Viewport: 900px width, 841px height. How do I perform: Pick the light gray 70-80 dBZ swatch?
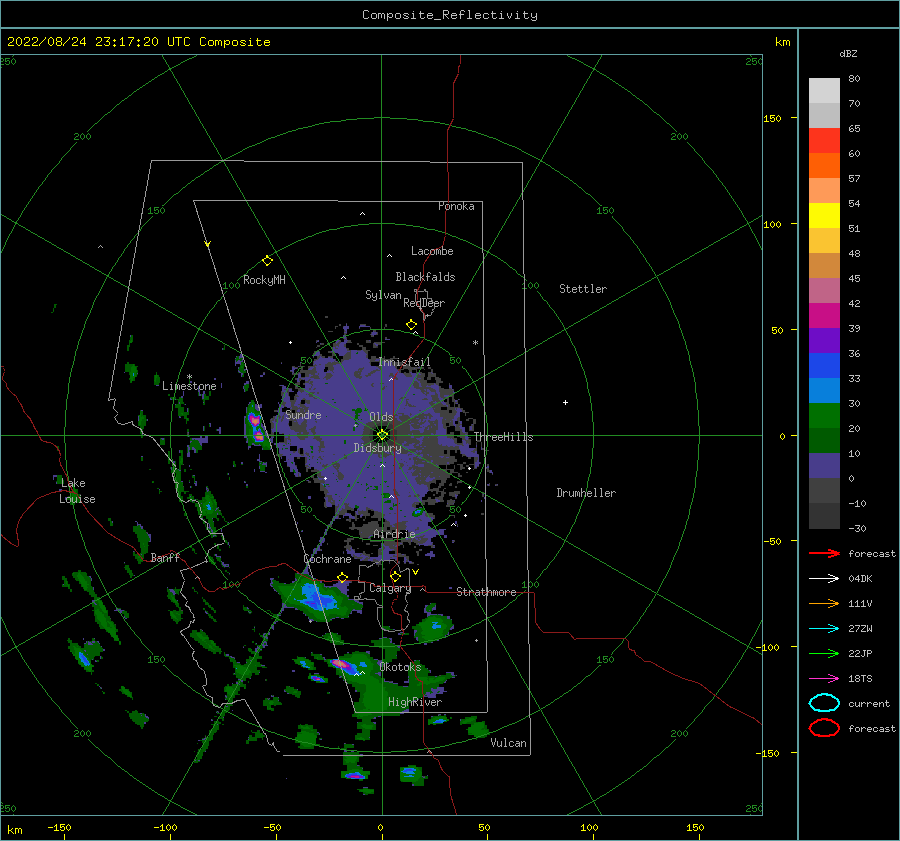824,91
